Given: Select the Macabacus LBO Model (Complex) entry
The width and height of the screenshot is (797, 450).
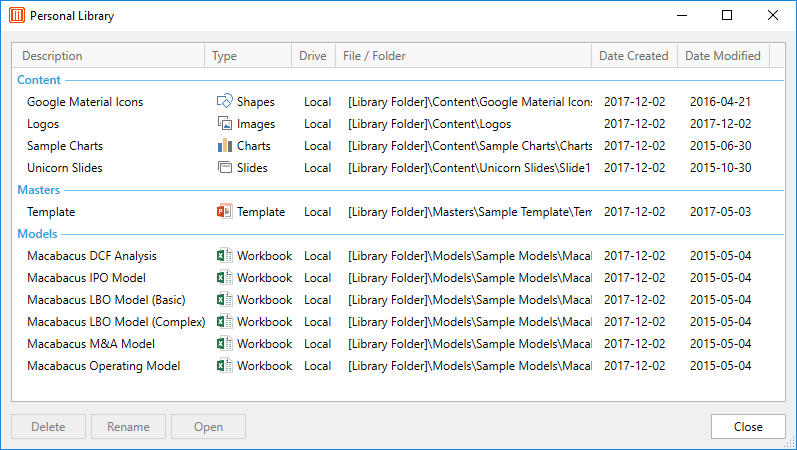Looking at the screenshot, I should (x=116, y=322).
